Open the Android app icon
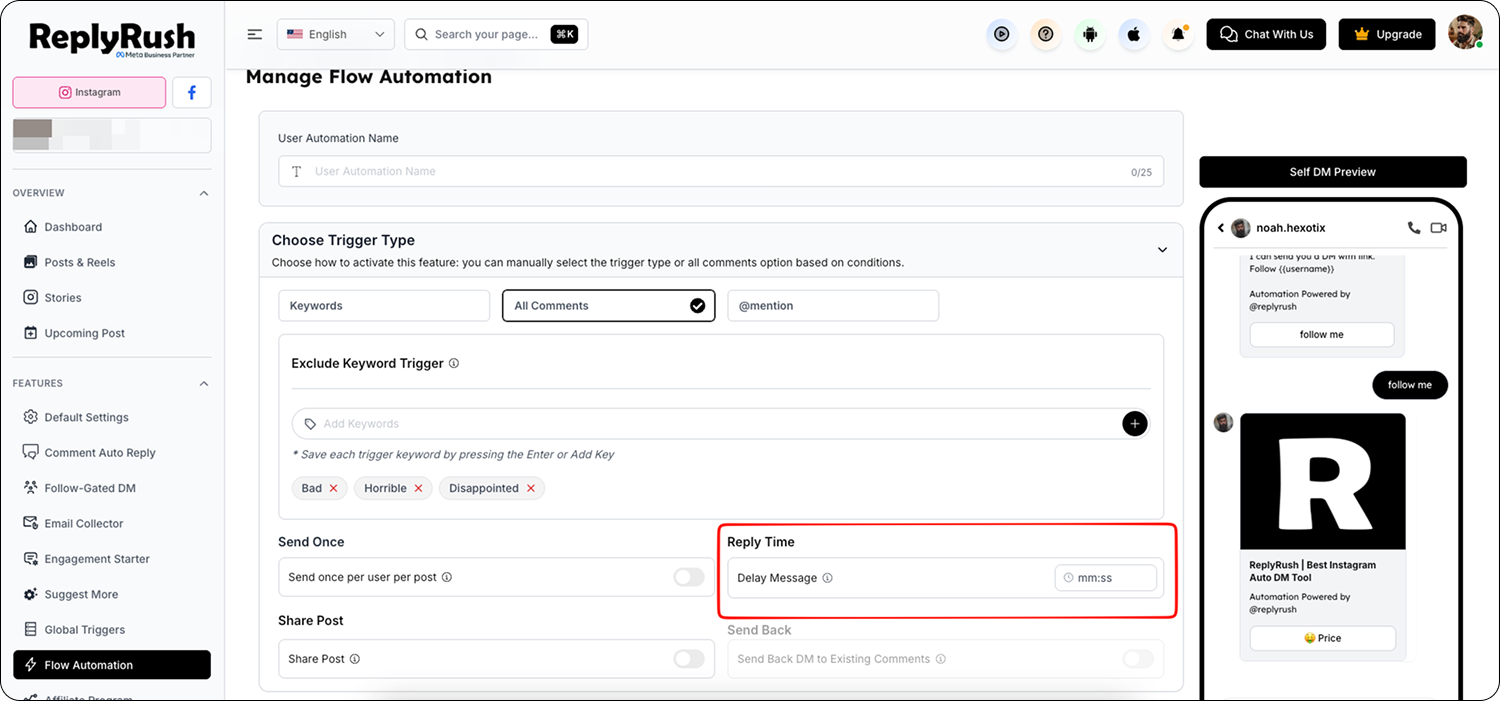The height and width of the screenshot is (701, 1500). [1090, 34]
